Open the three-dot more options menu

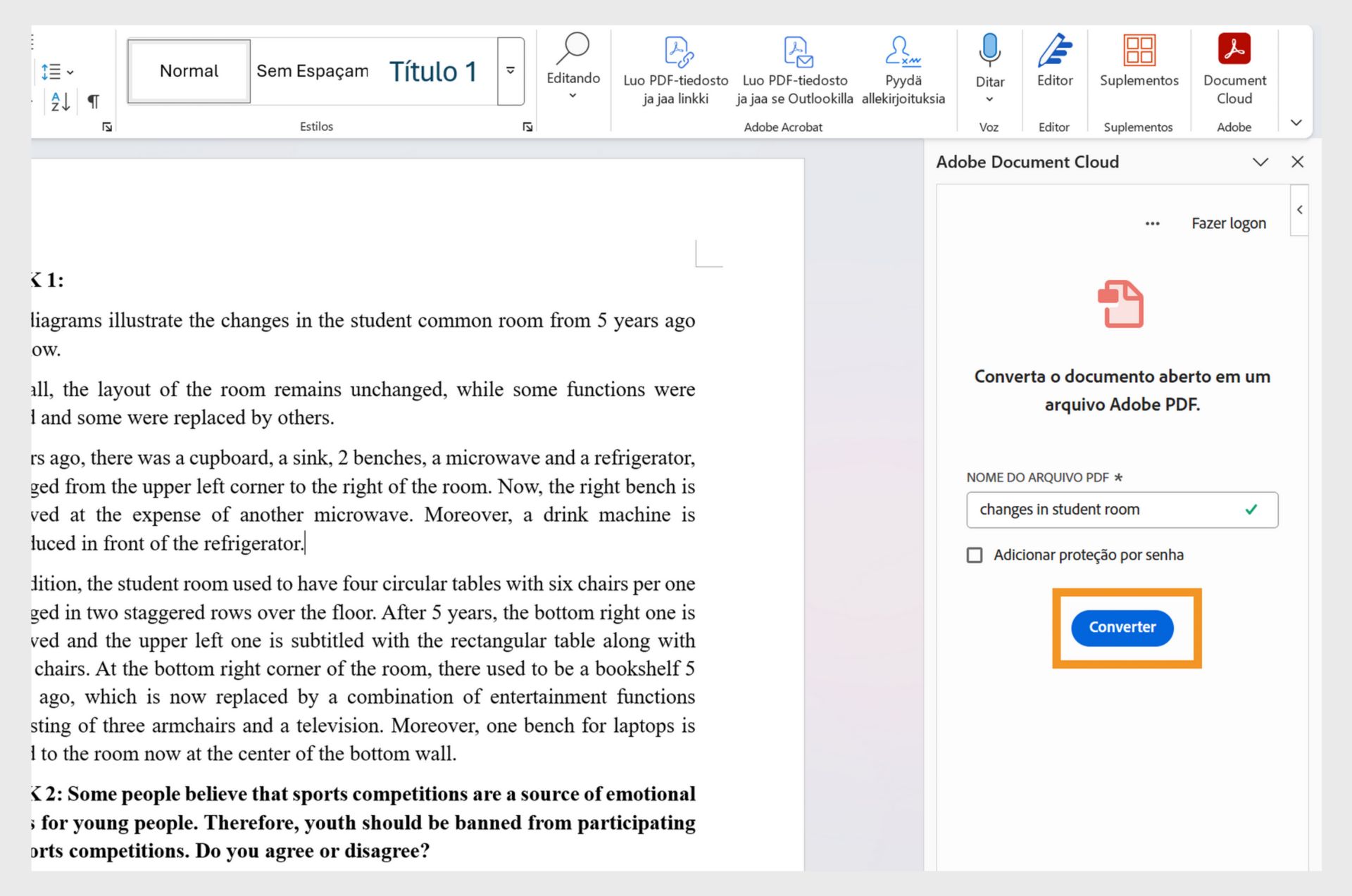[x=1152, y=224]
